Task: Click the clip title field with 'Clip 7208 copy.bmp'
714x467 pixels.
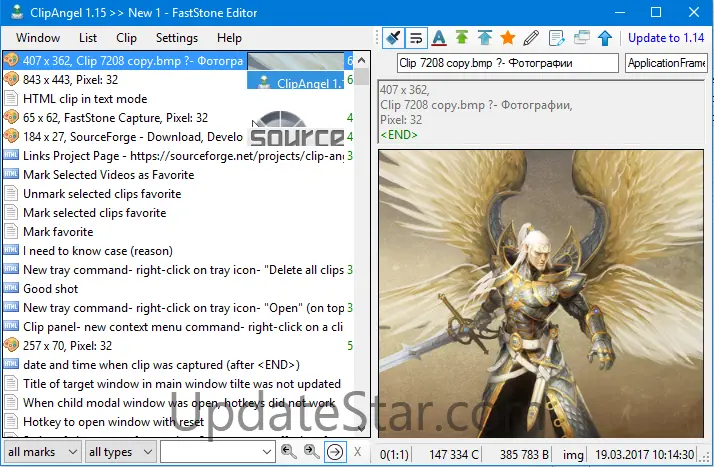Action: pos(507,63)
